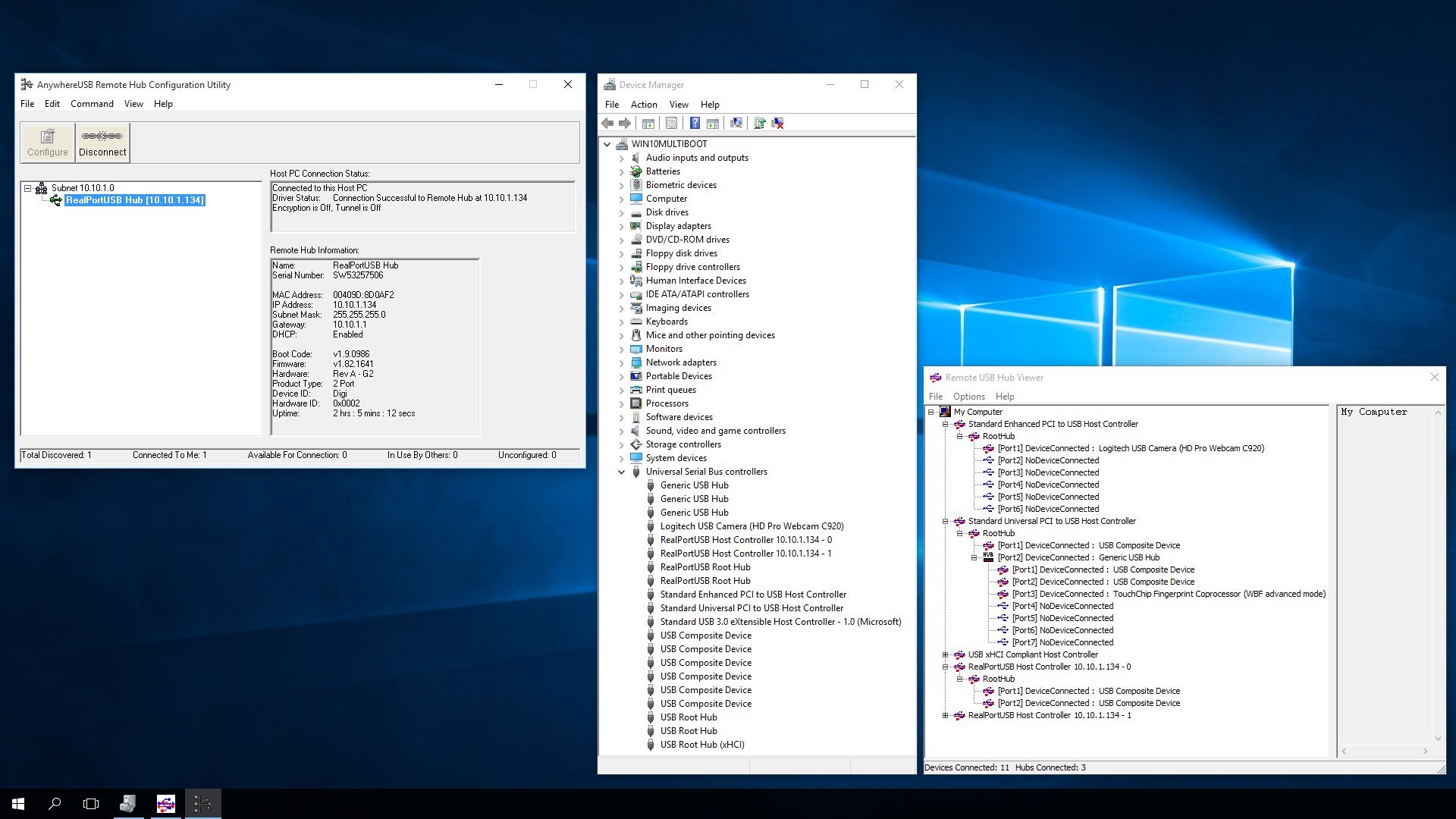Viewport: 1456px width, 819px height.
Task: Collapse the Subnet 10.10.1.0 tree node
Action: 27,188
